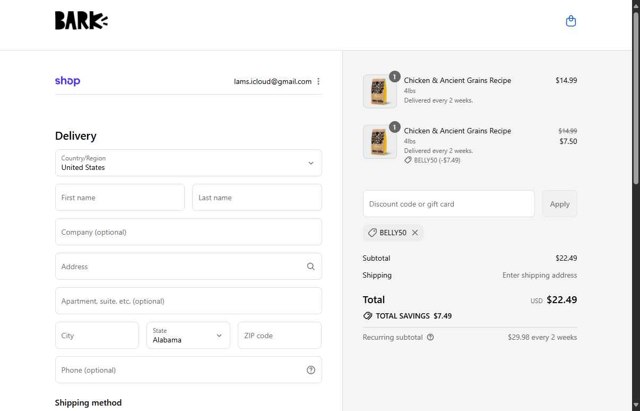This screenshot has width=640, height=411.
Task: Click the Subtotal $22.49 value
Action: click(566, 258)
